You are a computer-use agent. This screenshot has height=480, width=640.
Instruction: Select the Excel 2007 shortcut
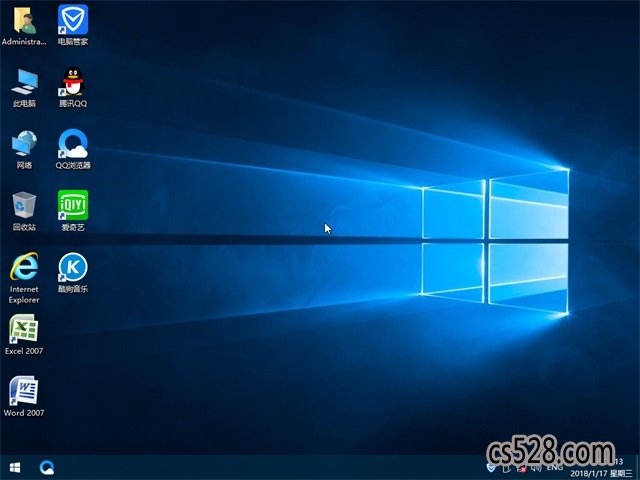[24, 335]
